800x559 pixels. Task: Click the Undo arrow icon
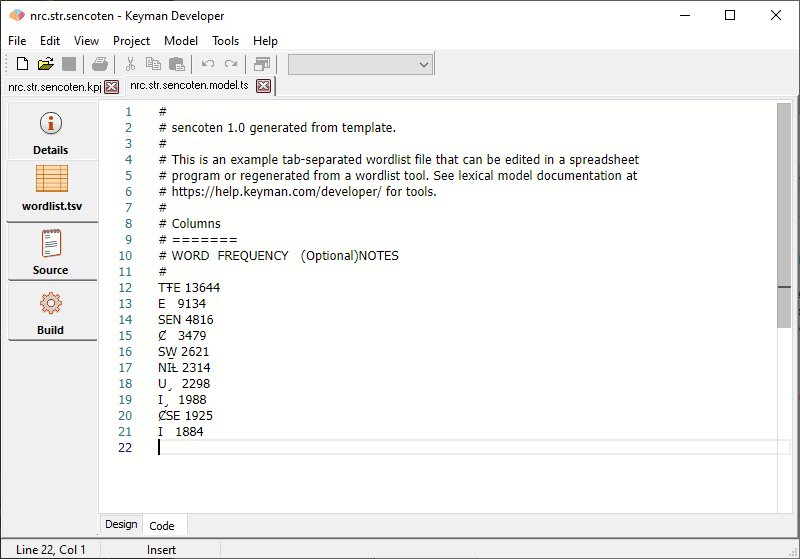[x=208, y=64]
